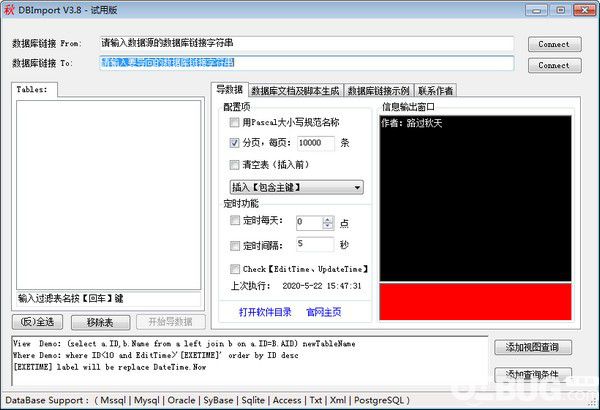Click the 添加查询条件 button
Image resolution: width=600 pixels, height=410 pixels.
[533, 374]
